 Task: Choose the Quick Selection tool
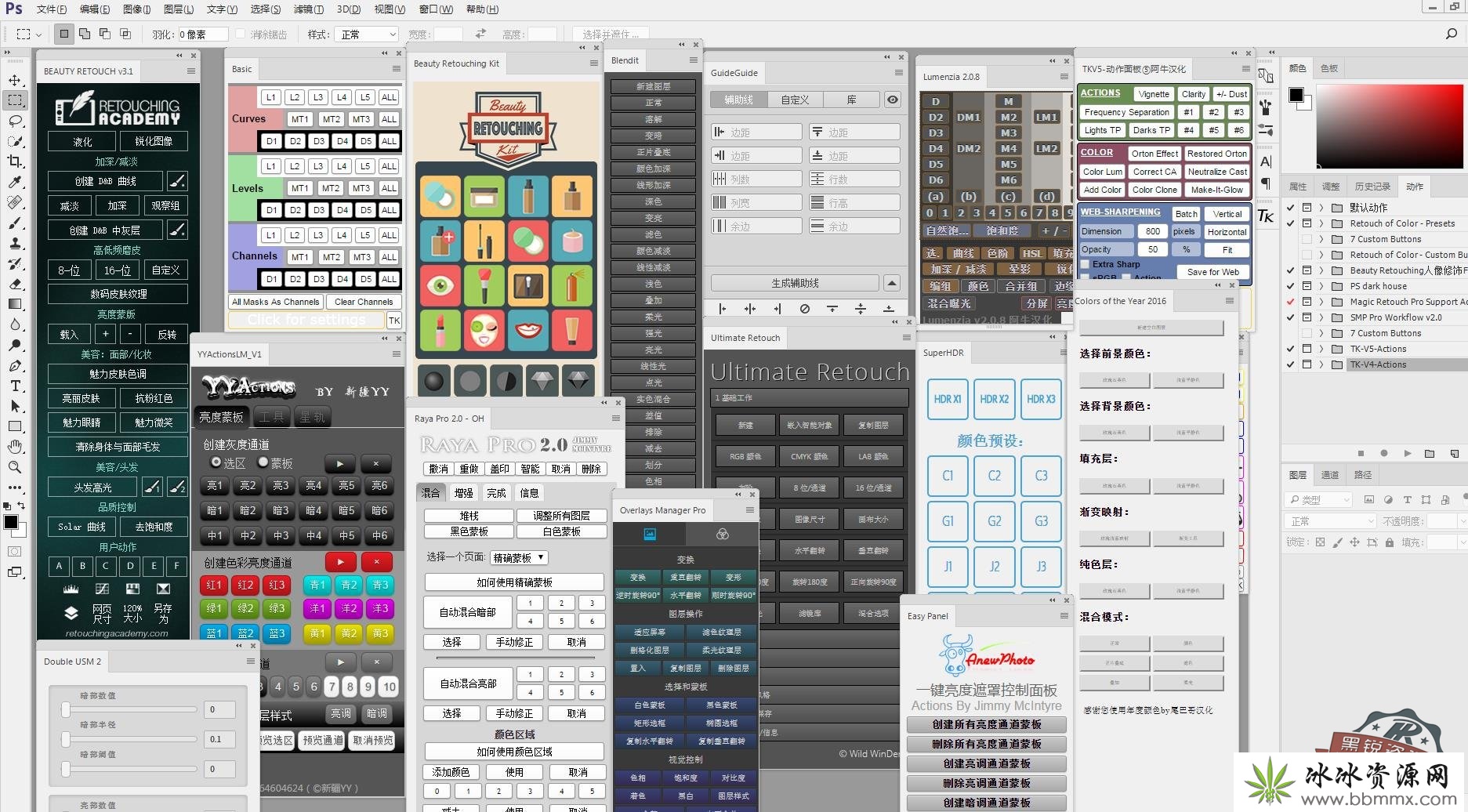pos(15,141)
